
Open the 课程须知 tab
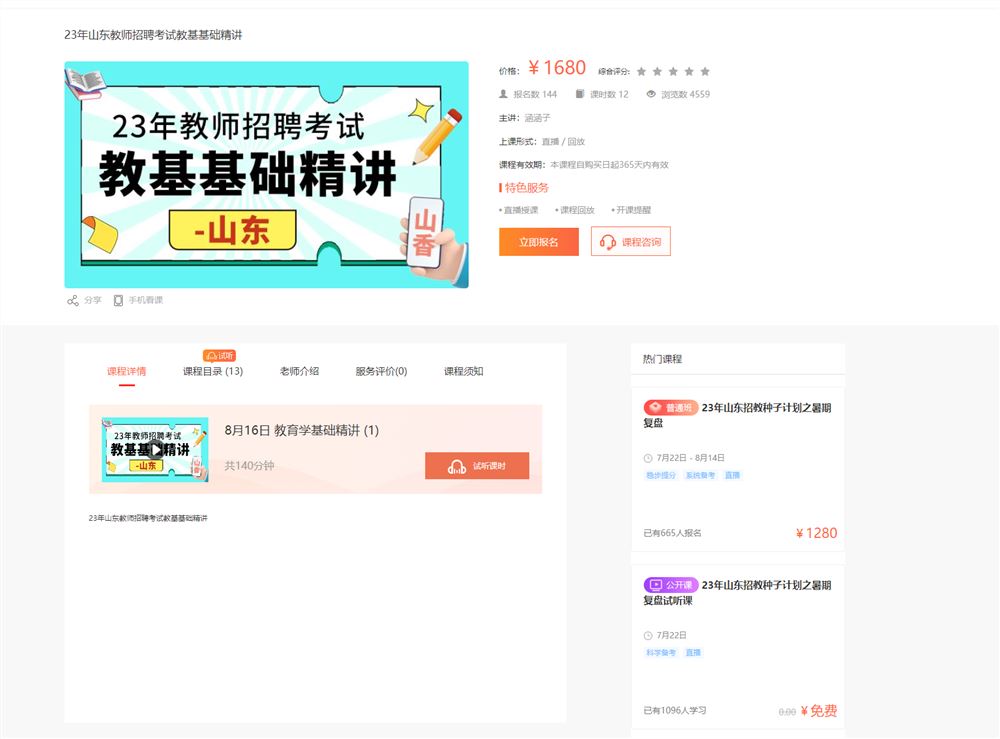464,371
